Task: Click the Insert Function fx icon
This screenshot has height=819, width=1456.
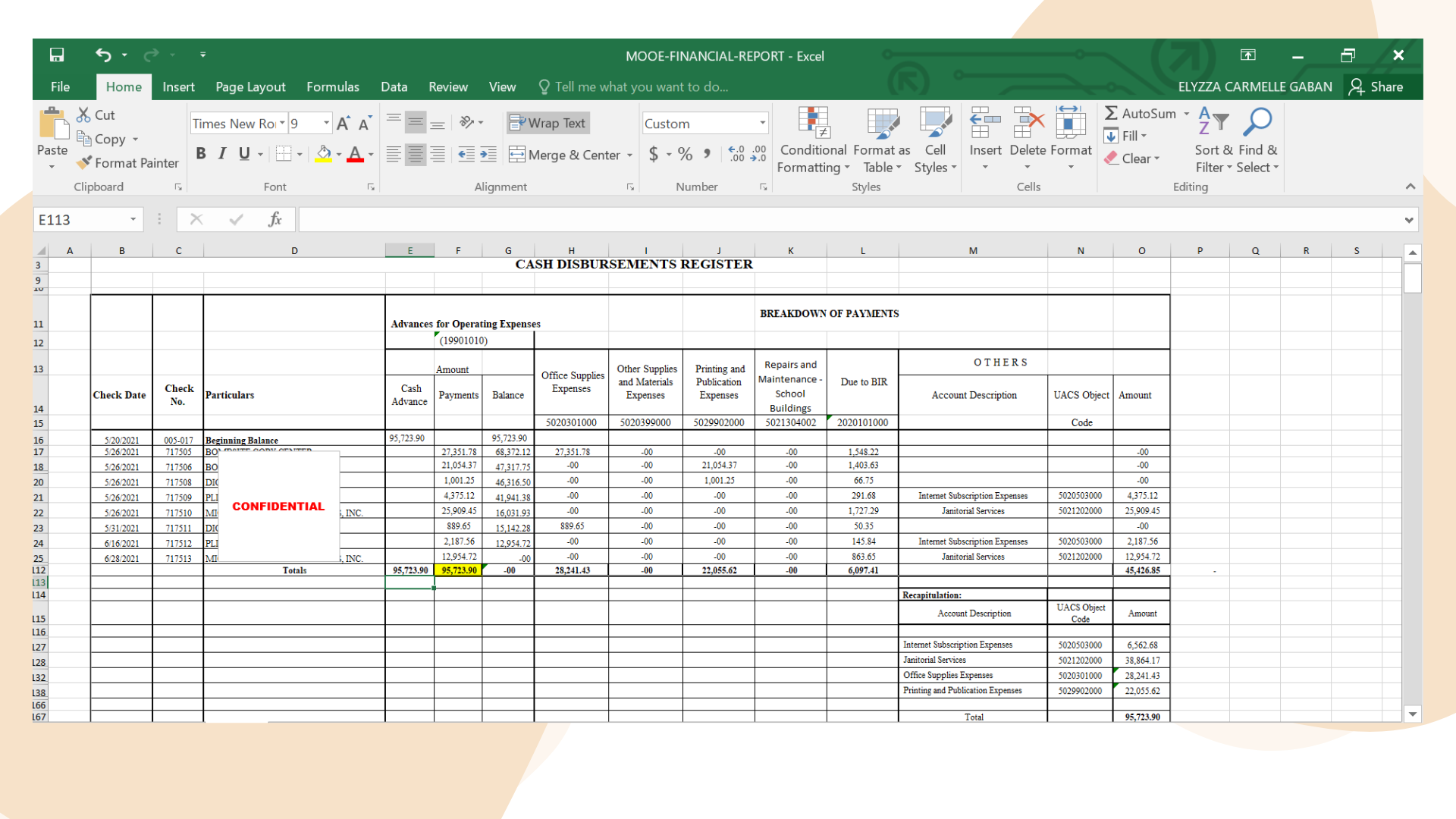Action: tap(275, 219)
